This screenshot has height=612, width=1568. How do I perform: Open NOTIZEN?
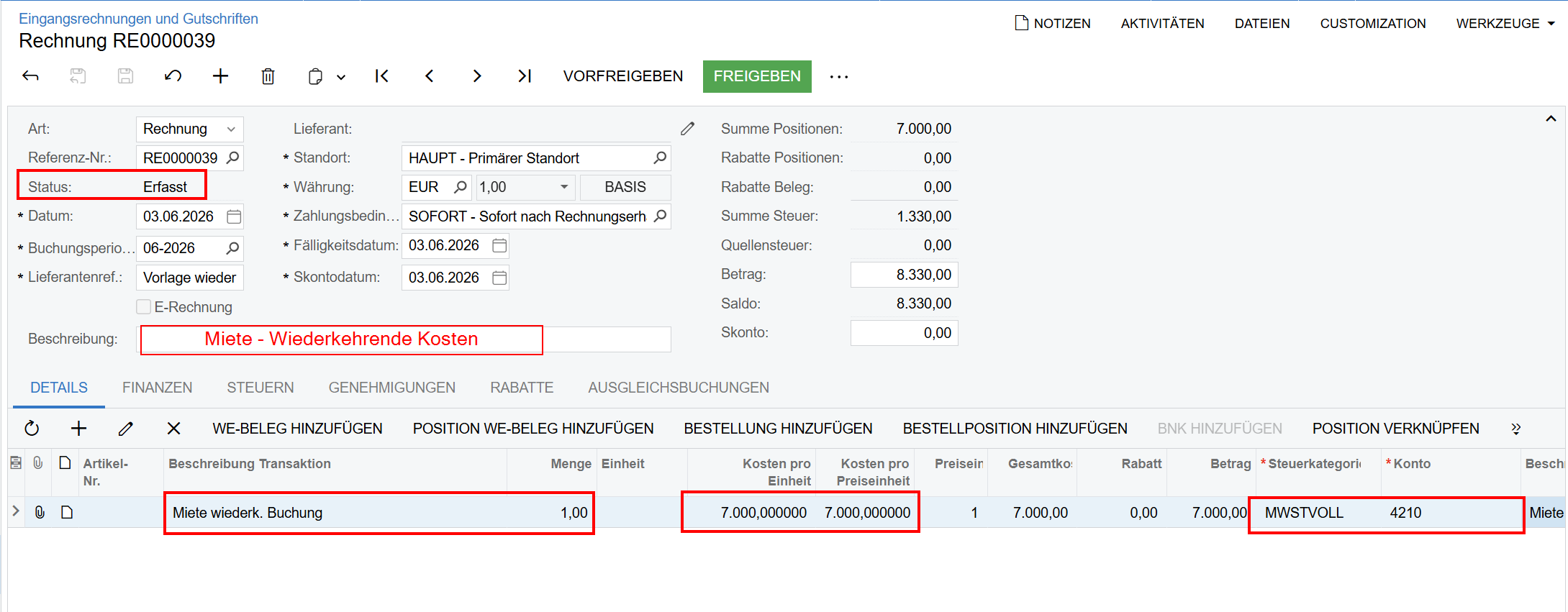click(x=1053, y=23)
